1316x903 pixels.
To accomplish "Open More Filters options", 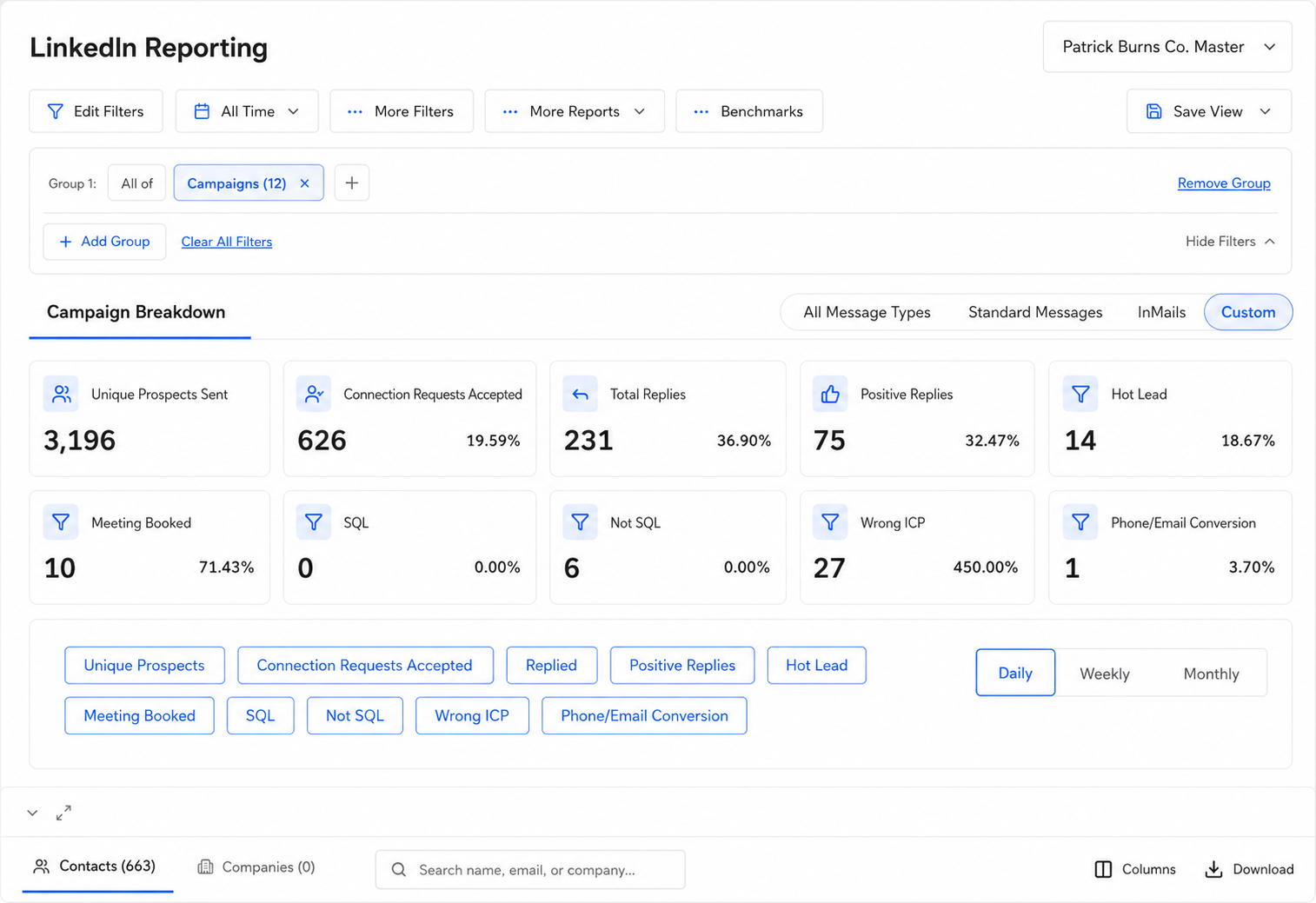I will [402, 111].
